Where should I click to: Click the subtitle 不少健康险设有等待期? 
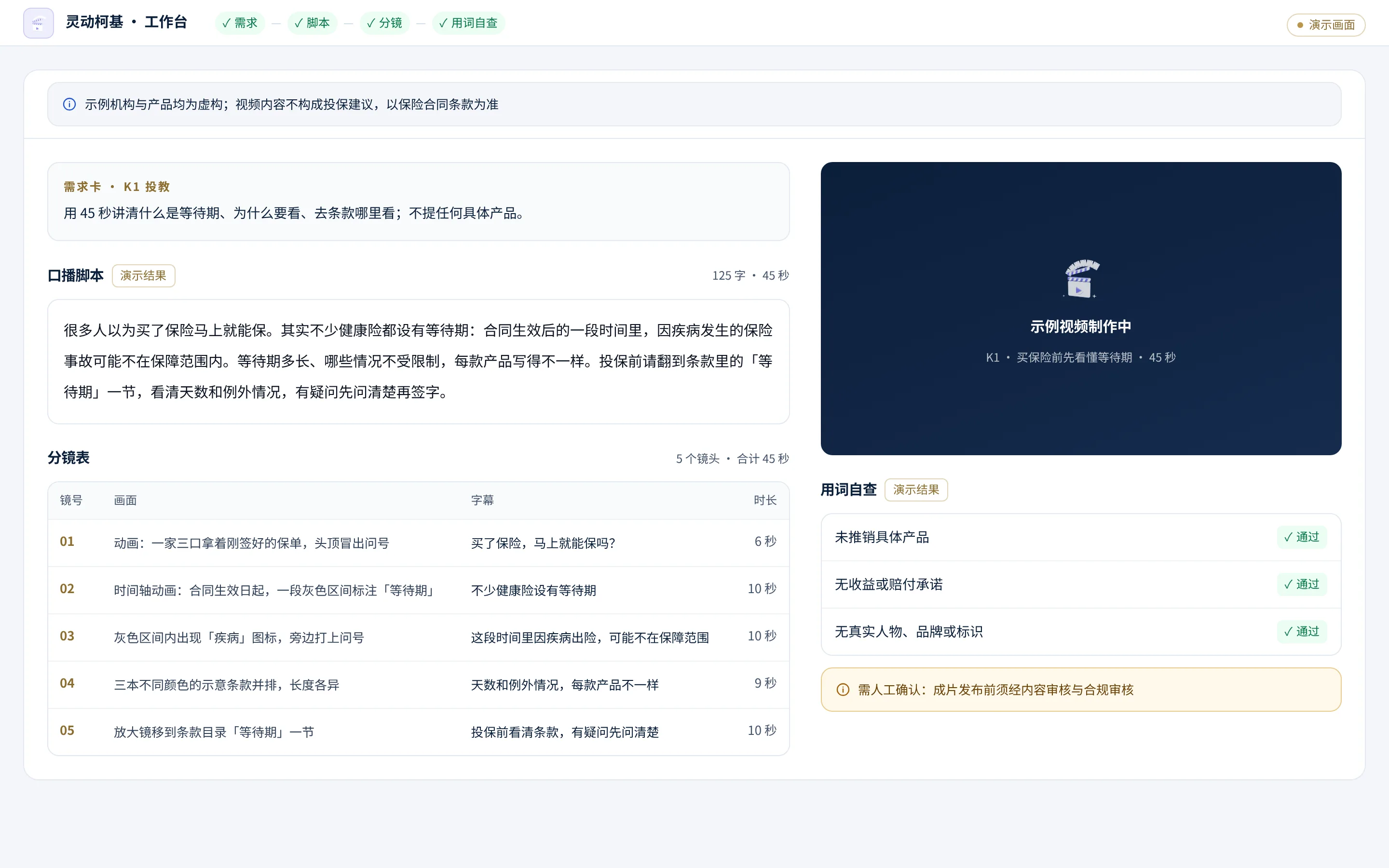533,590
